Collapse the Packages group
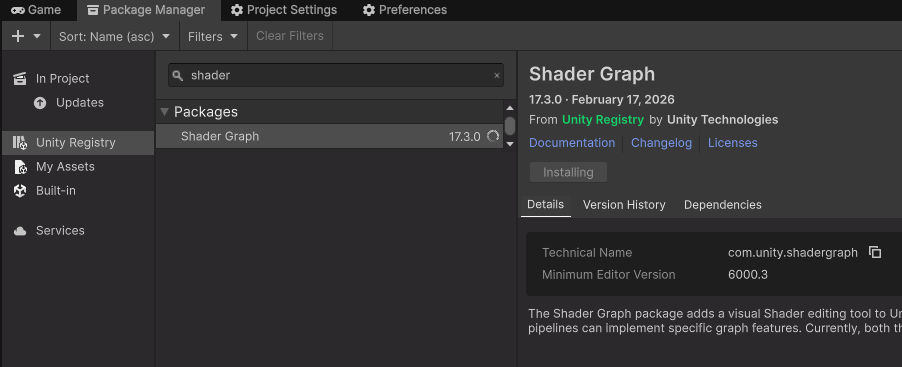The width and height of the screenshot is (902, 367). pyautogui.click(x=165, y=112)
